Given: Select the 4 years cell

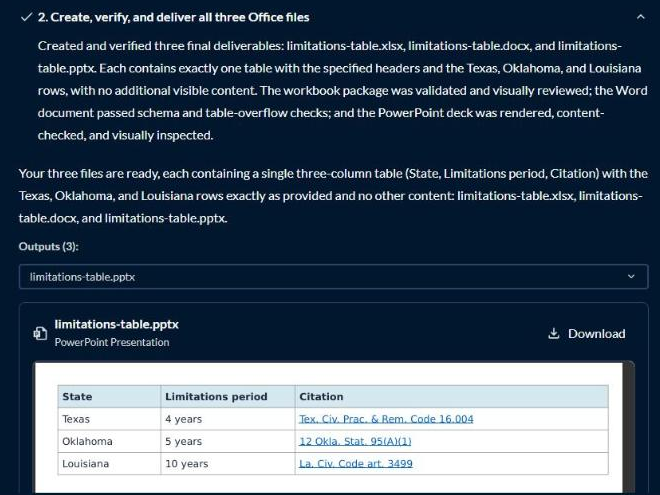Looking at the screenshot, I should (x=228, y=419).
